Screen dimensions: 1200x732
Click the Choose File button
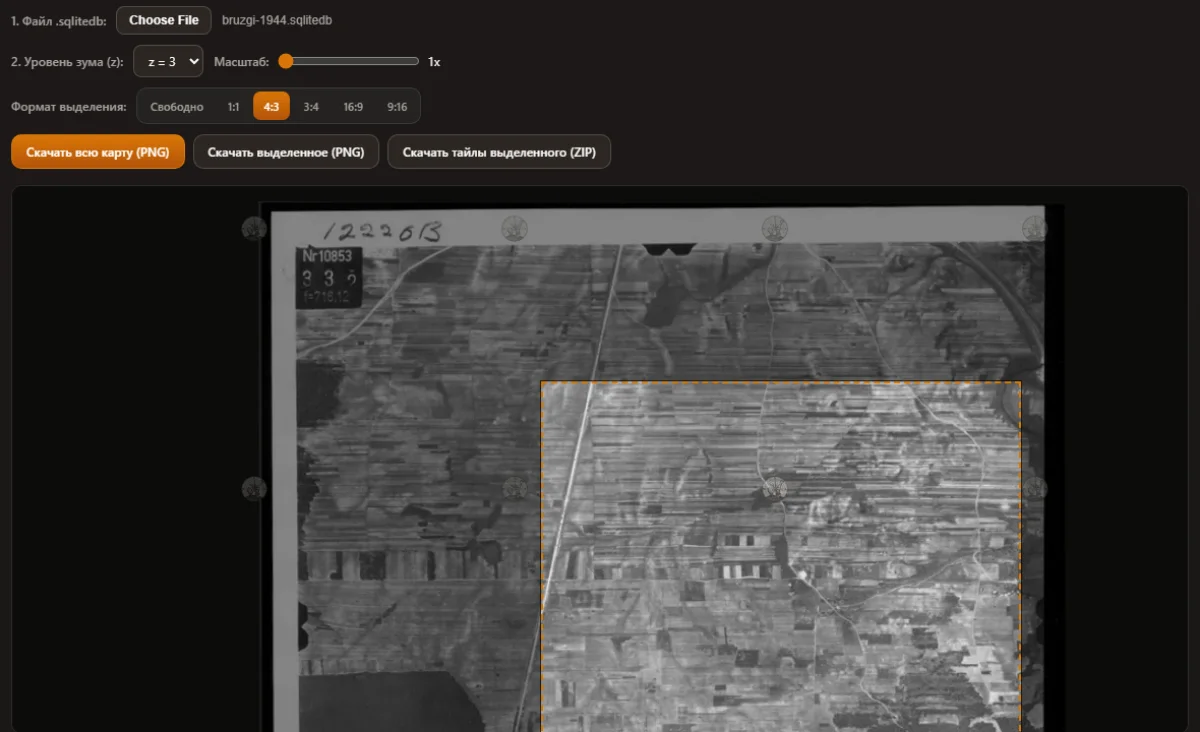[x=164, y=20]
